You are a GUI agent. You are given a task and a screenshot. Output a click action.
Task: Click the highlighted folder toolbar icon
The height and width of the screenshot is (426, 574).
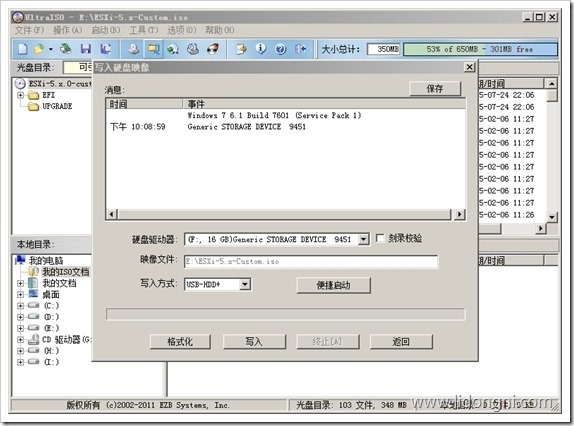pyautogui.click(x=154, y=49)
